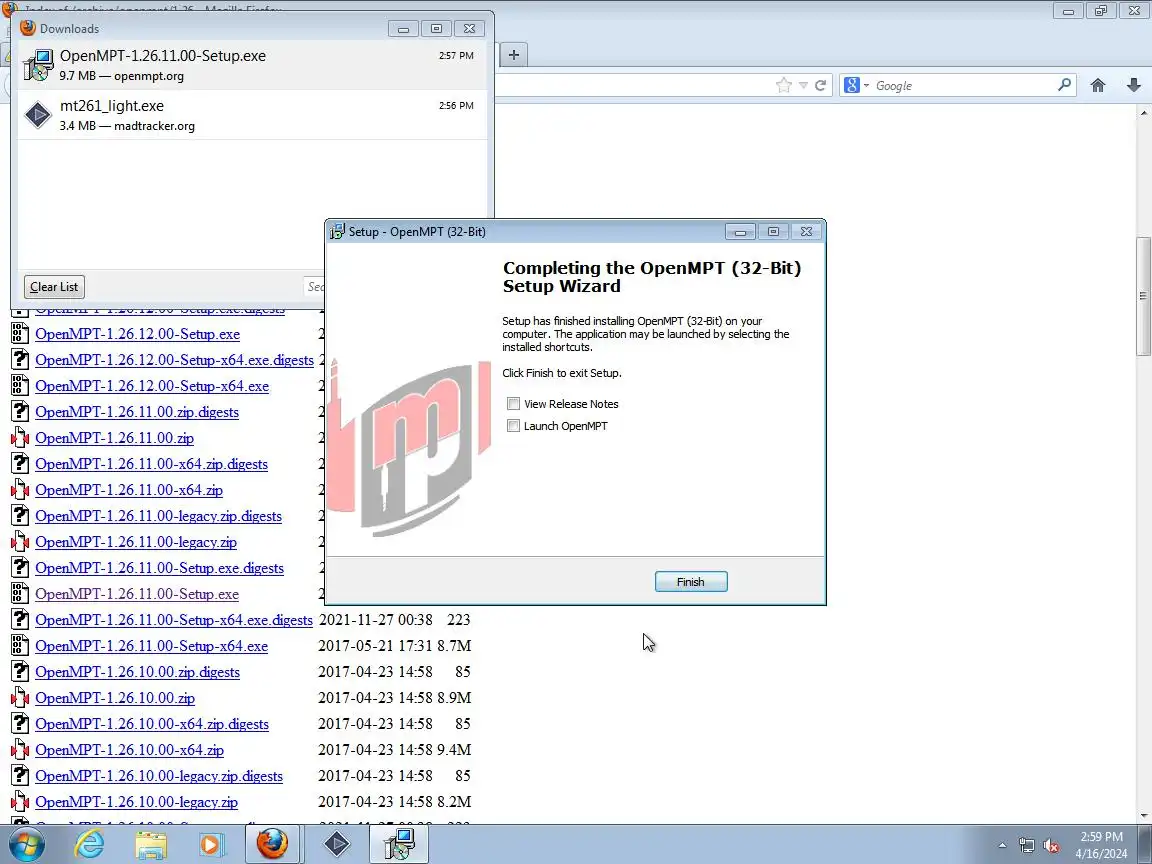Download OpenMPT-1.26.10.00.zip link
The width and height of the screenshot is (1152, 864).
(x=115, y=698)
